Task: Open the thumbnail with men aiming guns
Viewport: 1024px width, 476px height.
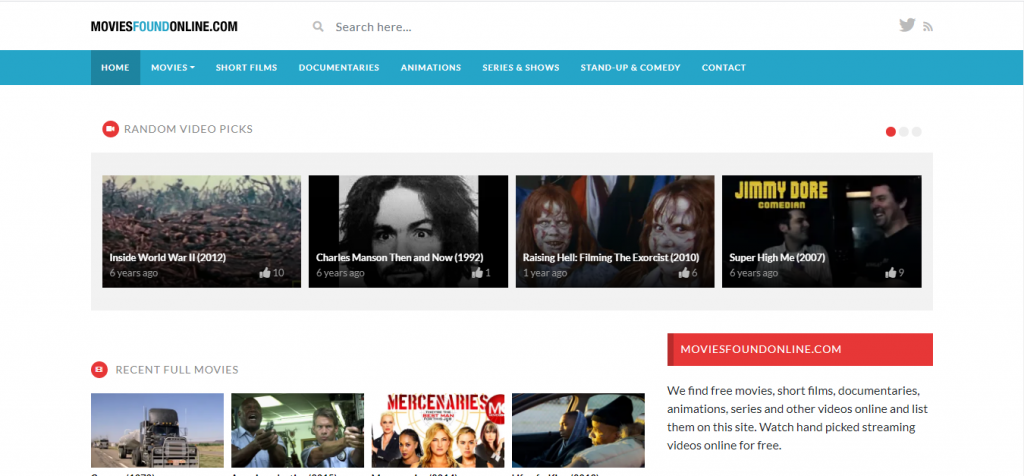Action: pos(297,430)
